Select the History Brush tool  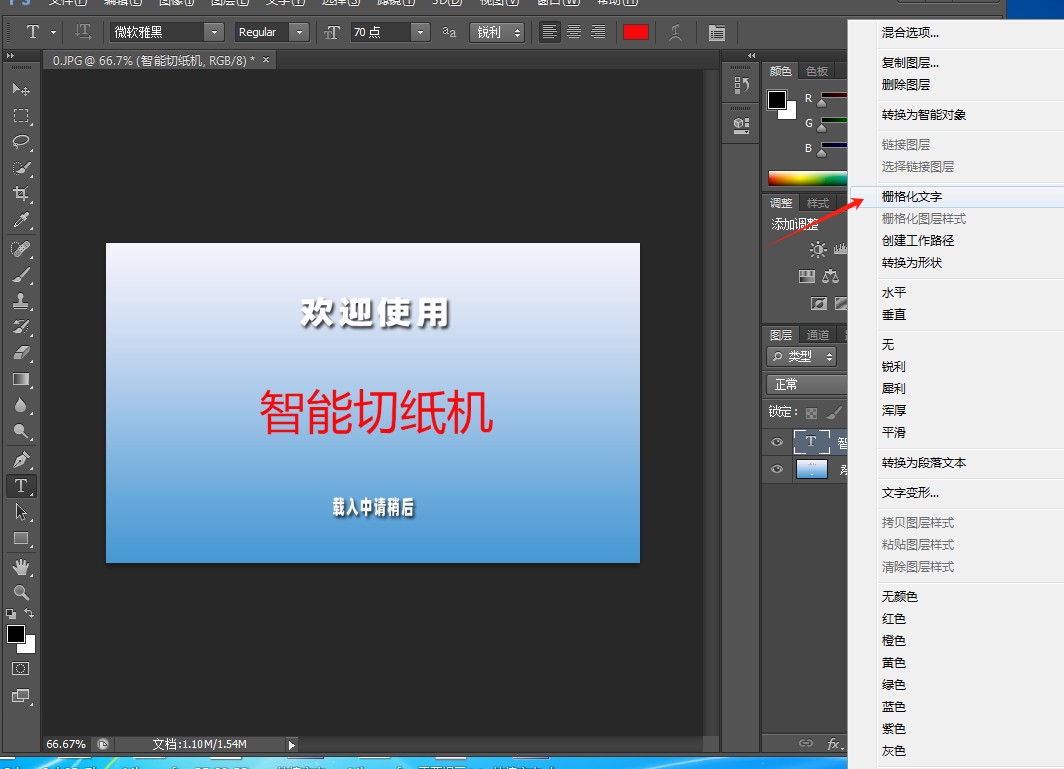point(21,326)
